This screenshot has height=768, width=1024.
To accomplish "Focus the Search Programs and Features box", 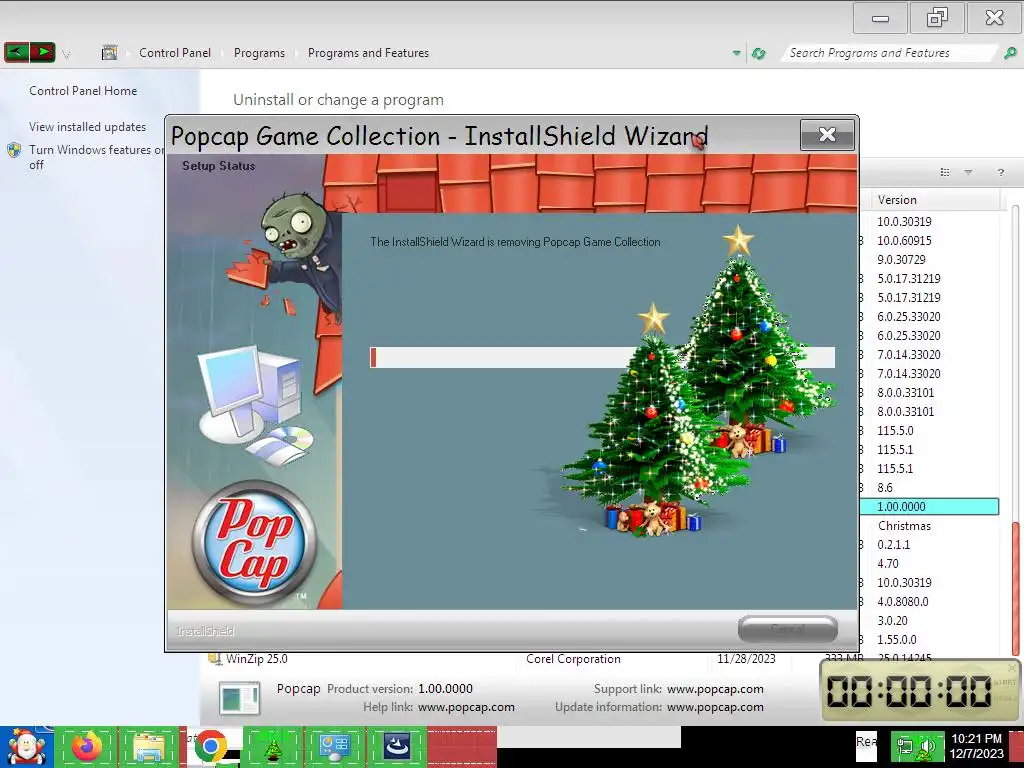I will point(888,53).
